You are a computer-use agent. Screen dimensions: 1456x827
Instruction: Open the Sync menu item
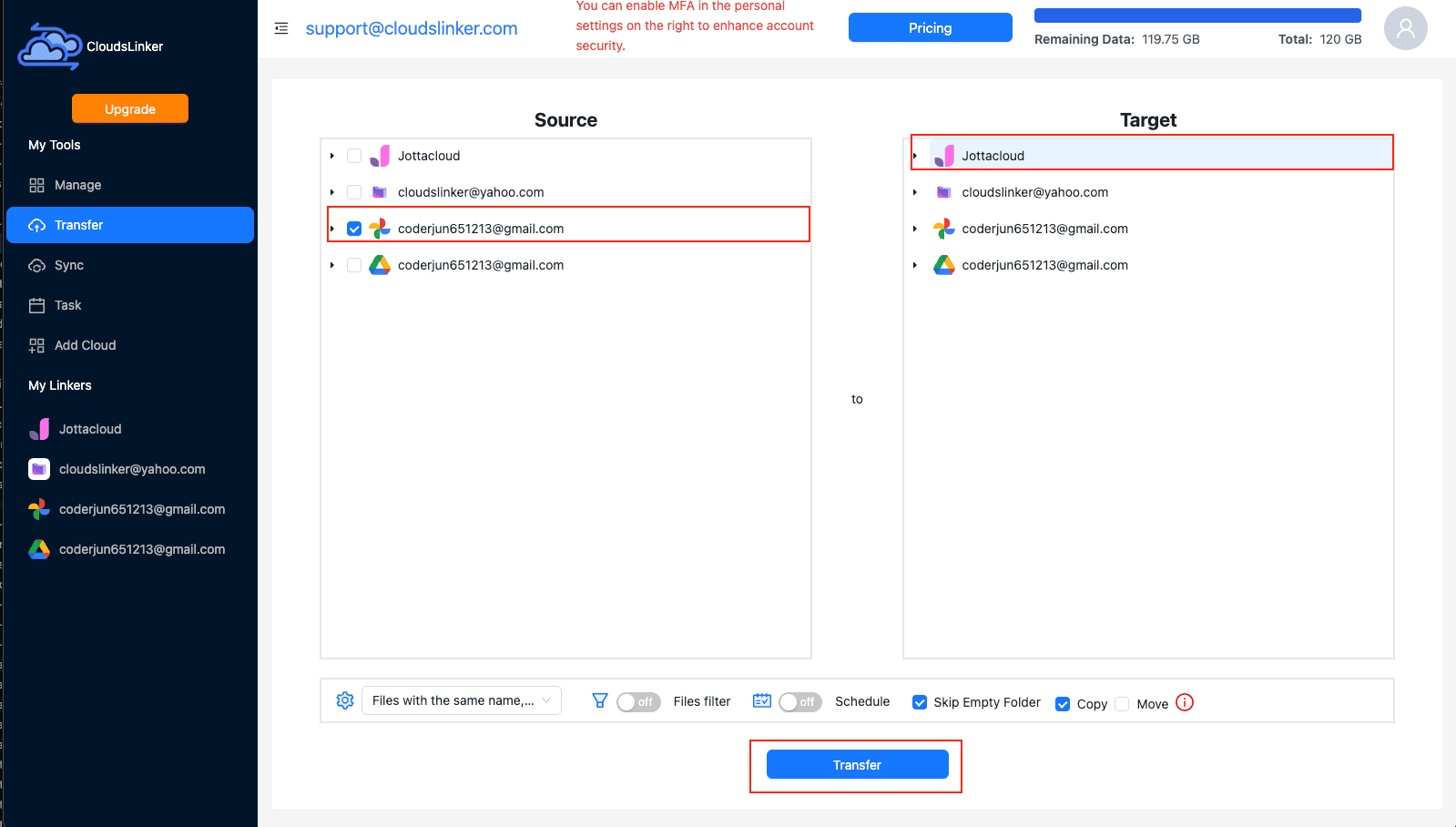[130, 265]
